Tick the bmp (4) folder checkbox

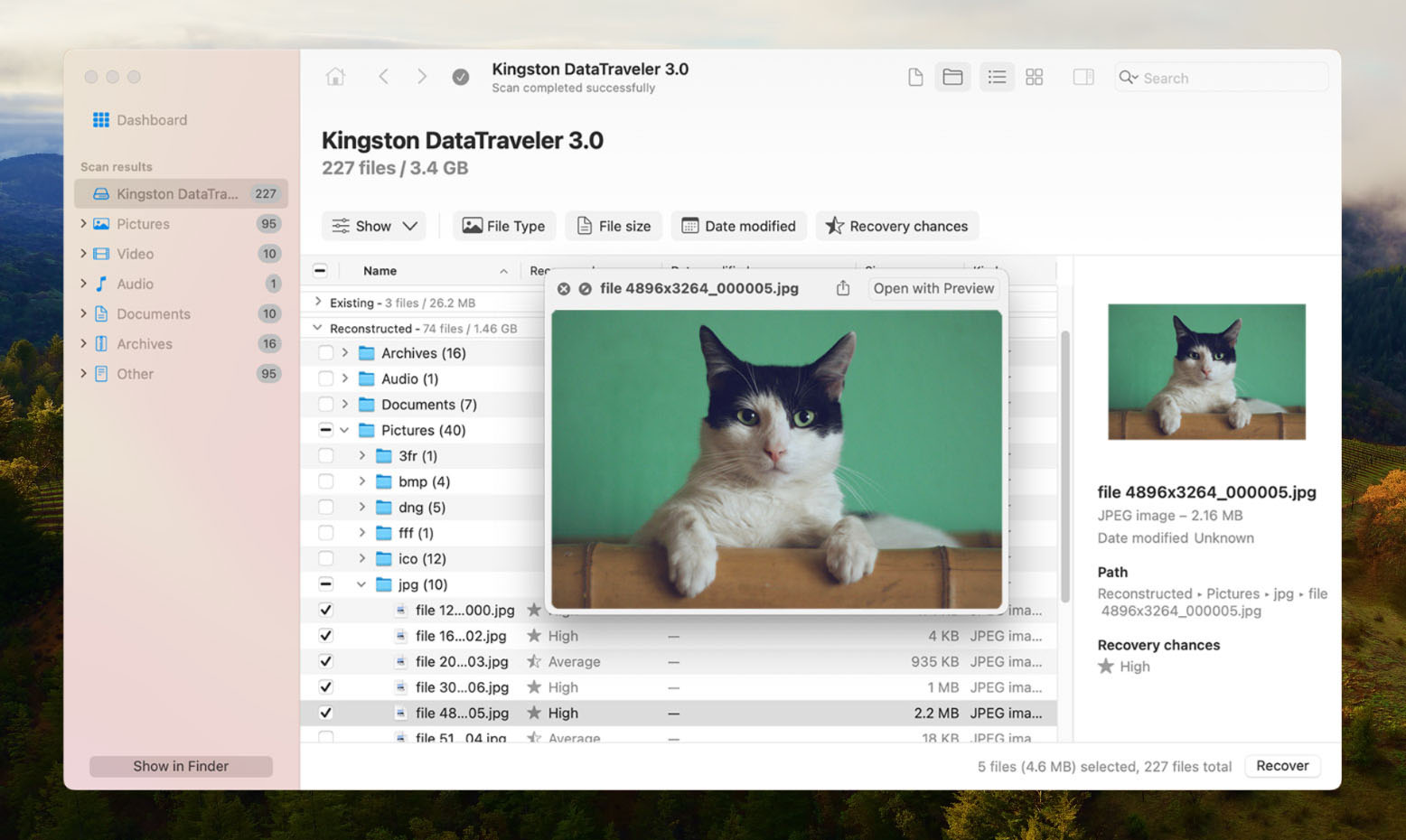(x=325, y=481)
